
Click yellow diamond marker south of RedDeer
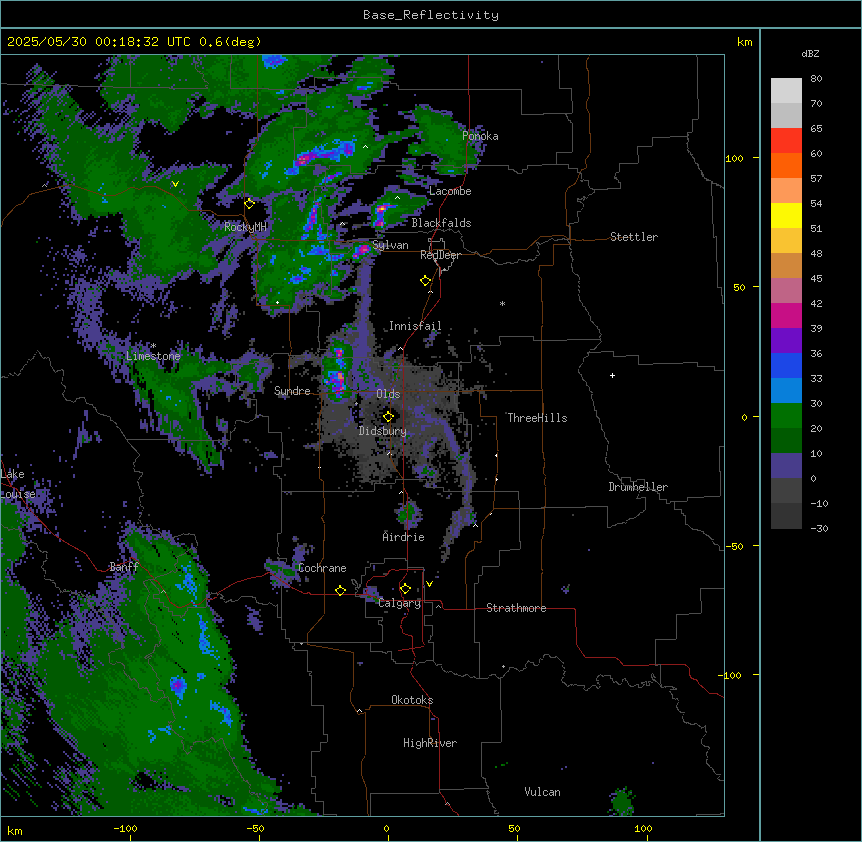(425, 281)
